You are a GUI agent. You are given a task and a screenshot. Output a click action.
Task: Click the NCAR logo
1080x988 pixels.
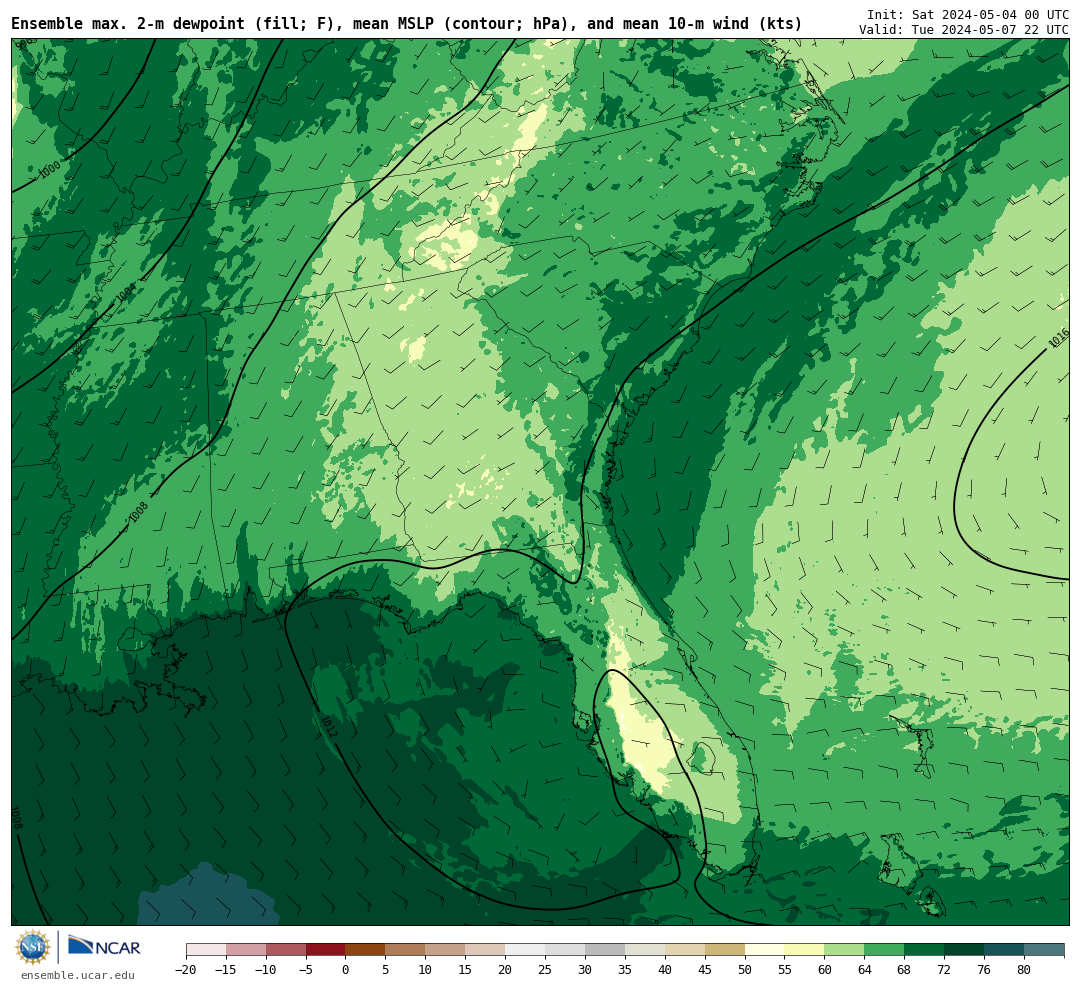(104, 946)
